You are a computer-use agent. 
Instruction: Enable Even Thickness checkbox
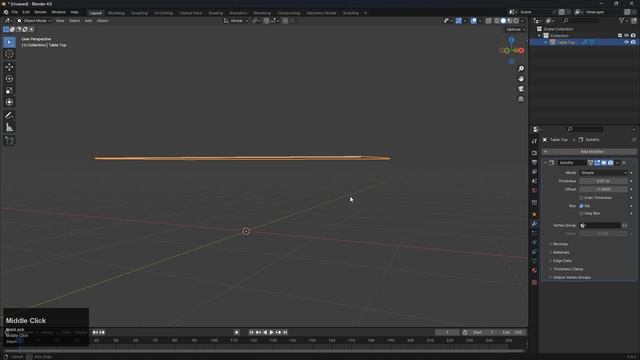581,198
